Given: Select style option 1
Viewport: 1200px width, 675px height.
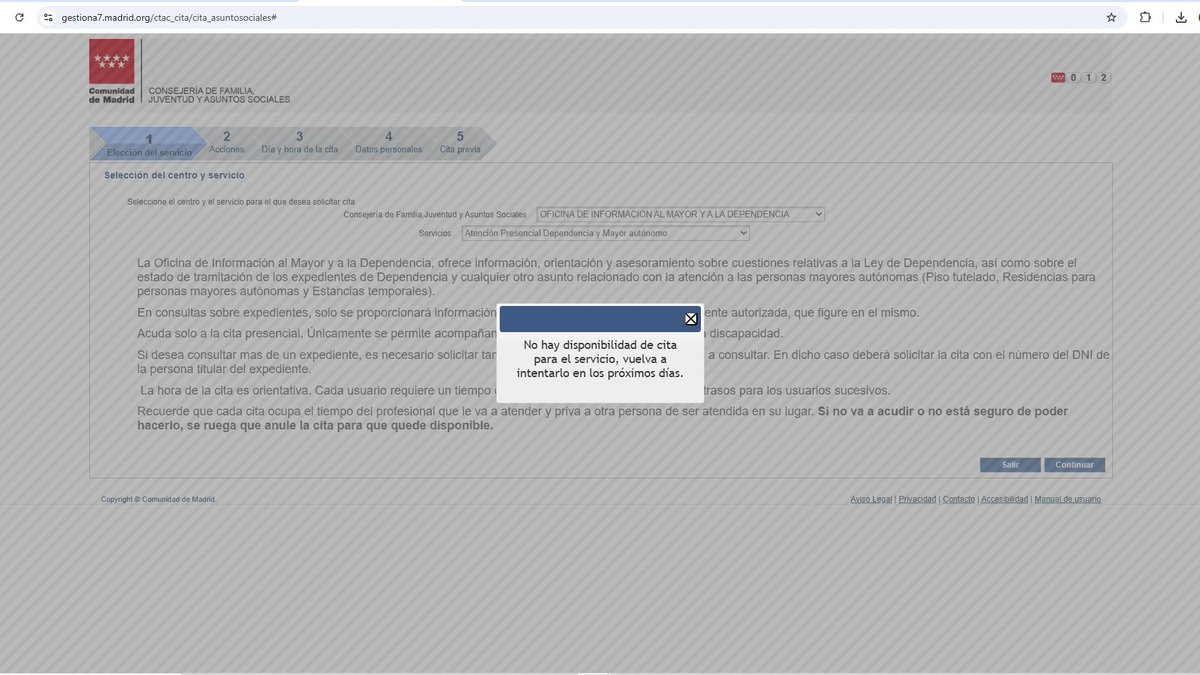Looking at the screenshot, I should click(x=1088, y=78).
